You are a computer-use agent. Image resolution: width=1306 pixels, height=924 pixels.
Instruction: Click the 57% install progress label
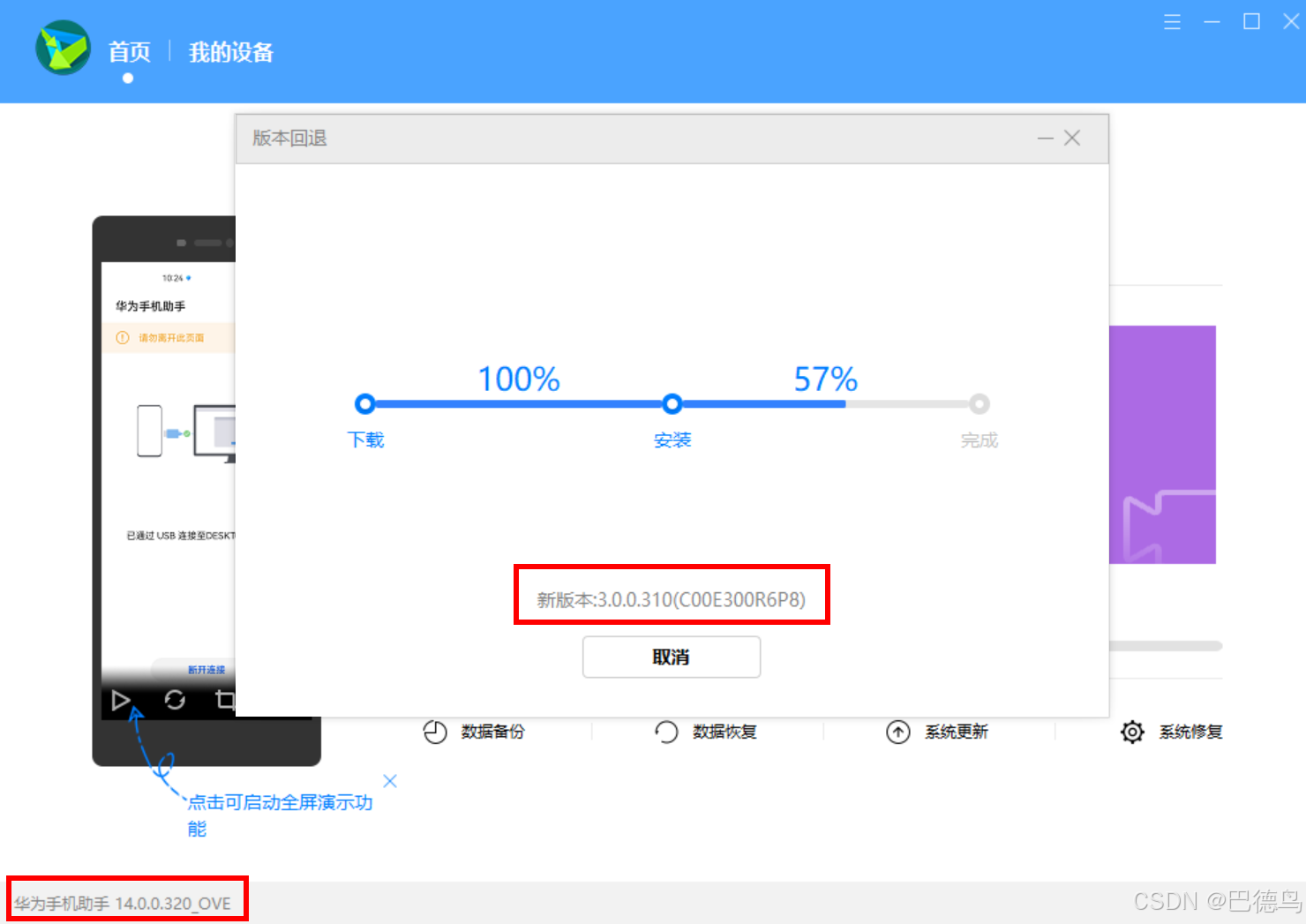click(x=826, y=379)
